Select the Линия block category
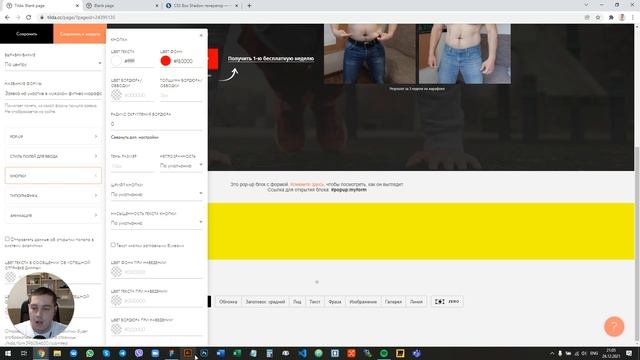This screenshot has width=640, height=360. [416, 302]
